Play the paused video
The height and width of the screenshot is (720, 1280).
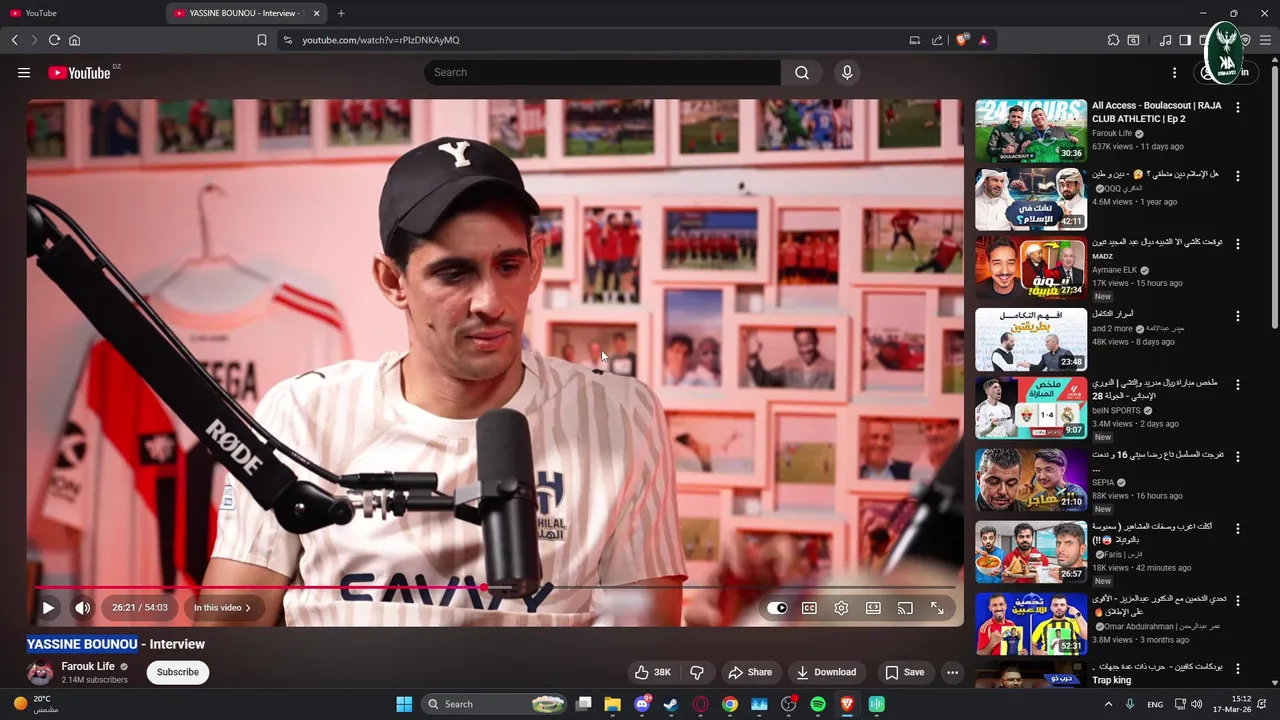pyautogui.click(x=48, y=607)
